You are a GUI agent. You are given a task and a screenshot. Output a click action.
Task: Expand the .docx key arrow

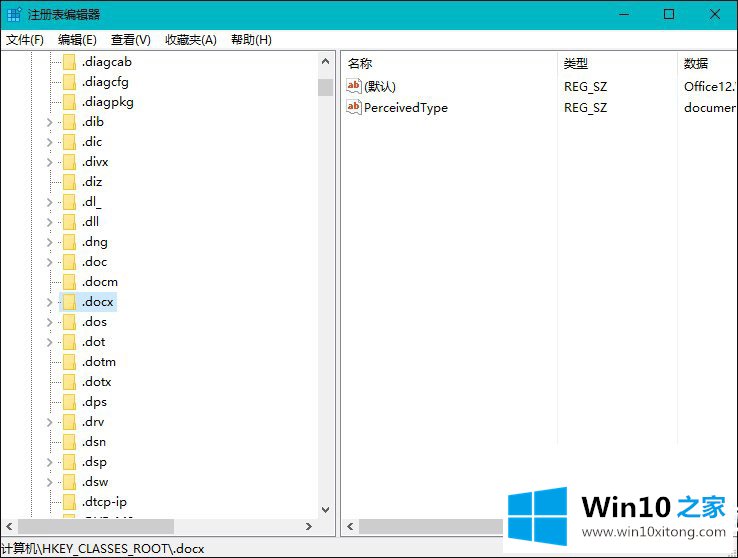point(49,302)
